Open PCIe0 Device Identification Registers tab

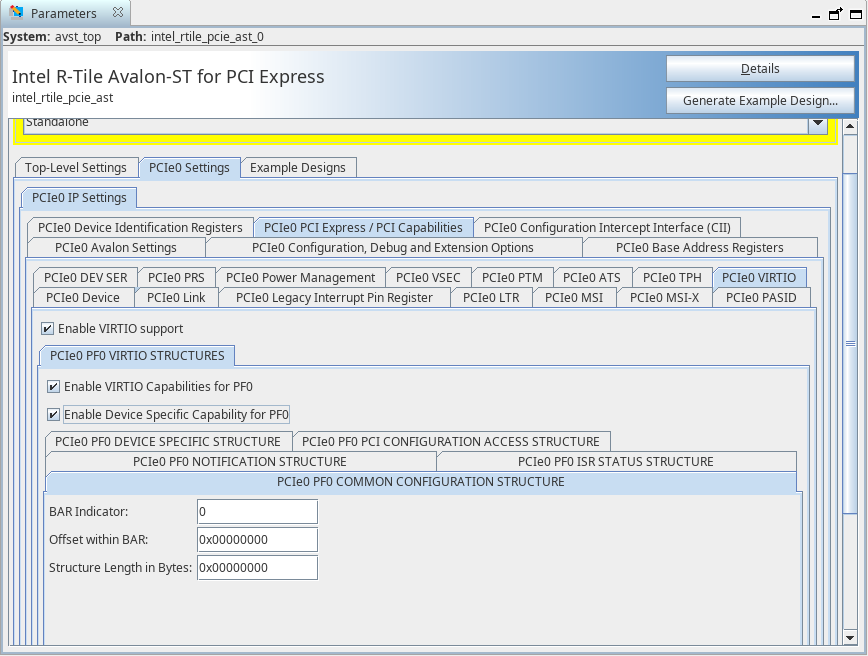pos(140,228)
